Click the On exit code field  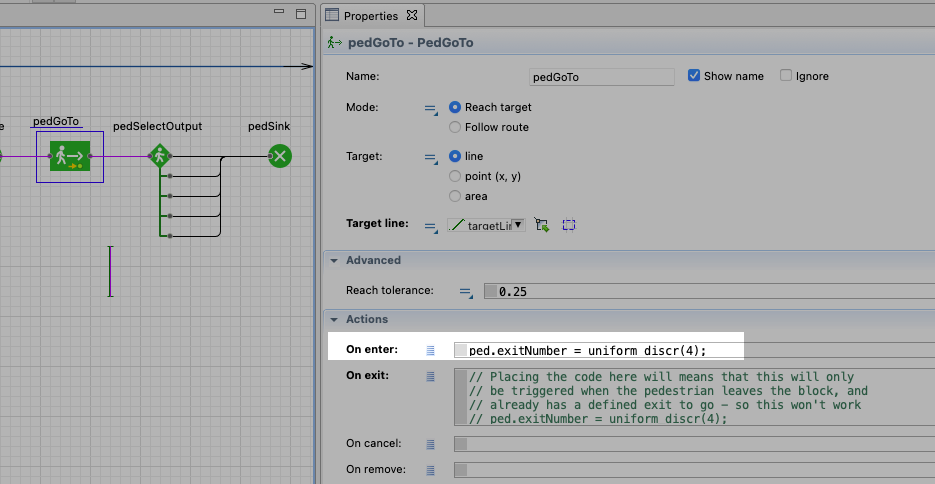(x=694, y=397)
